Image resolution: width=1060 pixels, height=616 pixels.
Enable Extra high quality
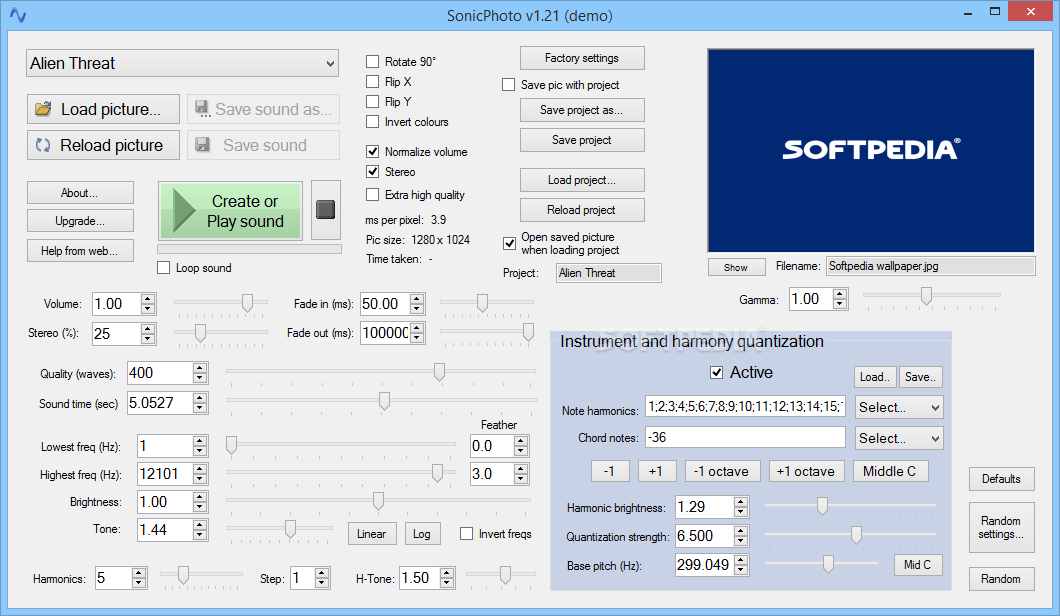pyautogui.click(x=372, y=195)
